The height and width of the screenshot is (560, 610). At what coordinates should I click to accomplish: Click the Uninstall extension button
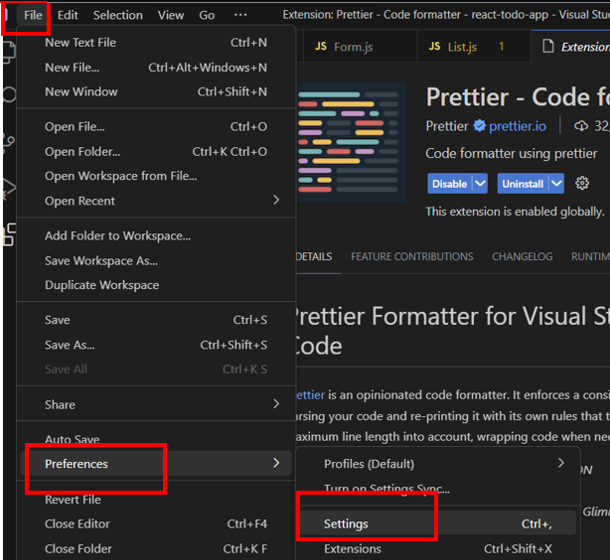tap(522, 184)
